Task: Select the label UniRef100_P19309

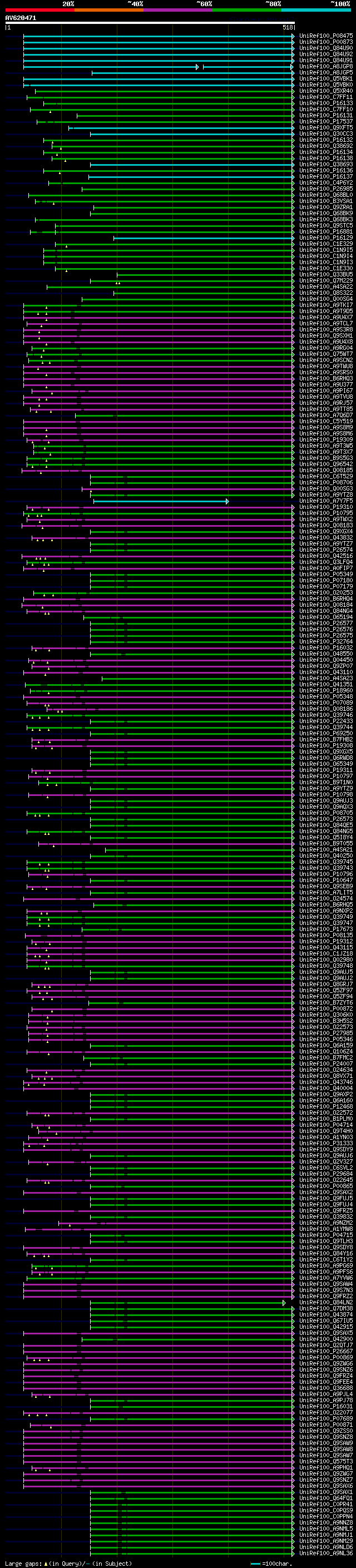Action: click(x=326, y=439)
